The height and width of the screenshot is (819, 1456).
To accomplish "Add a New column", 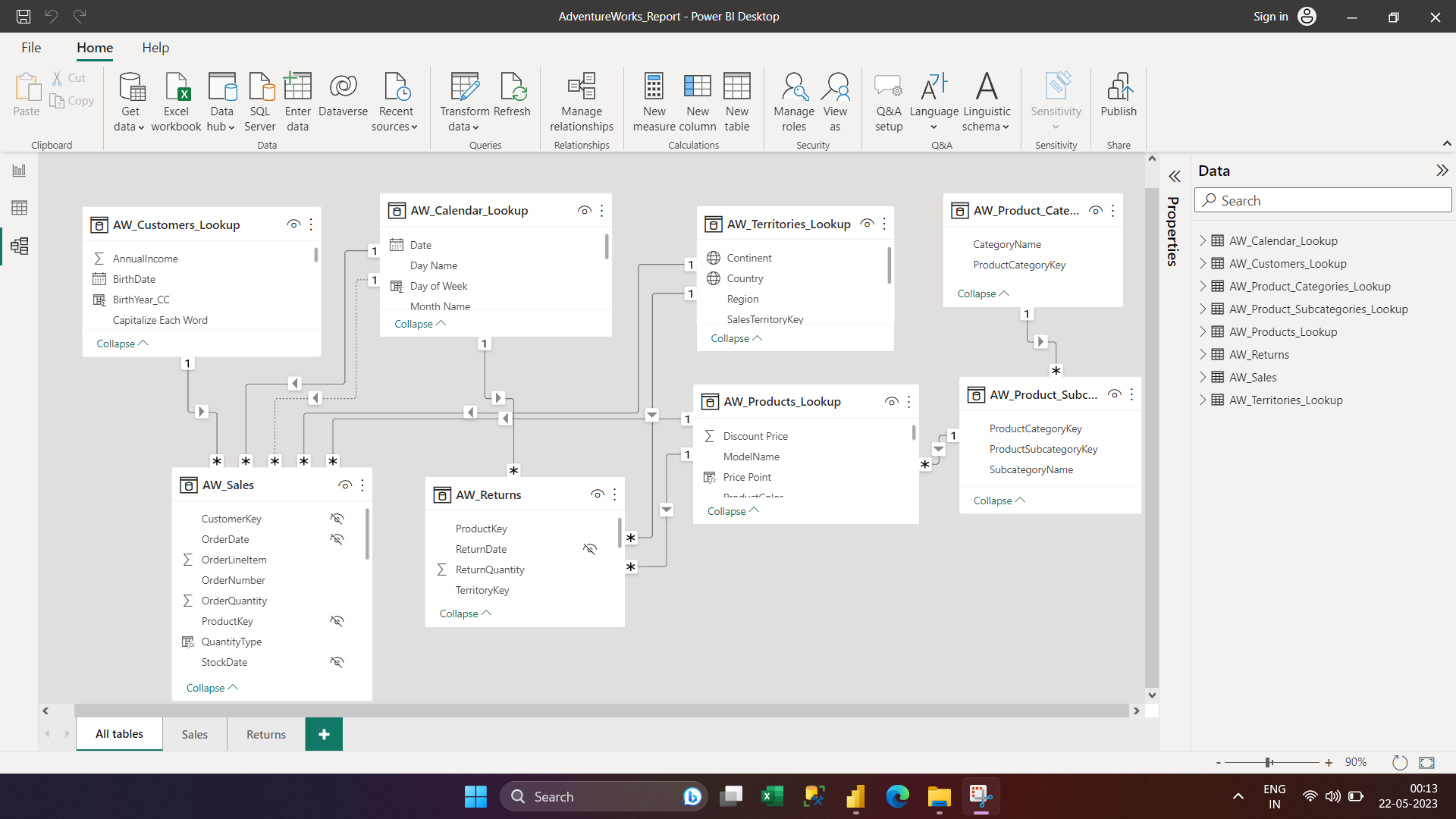I will tap(698, 102).
